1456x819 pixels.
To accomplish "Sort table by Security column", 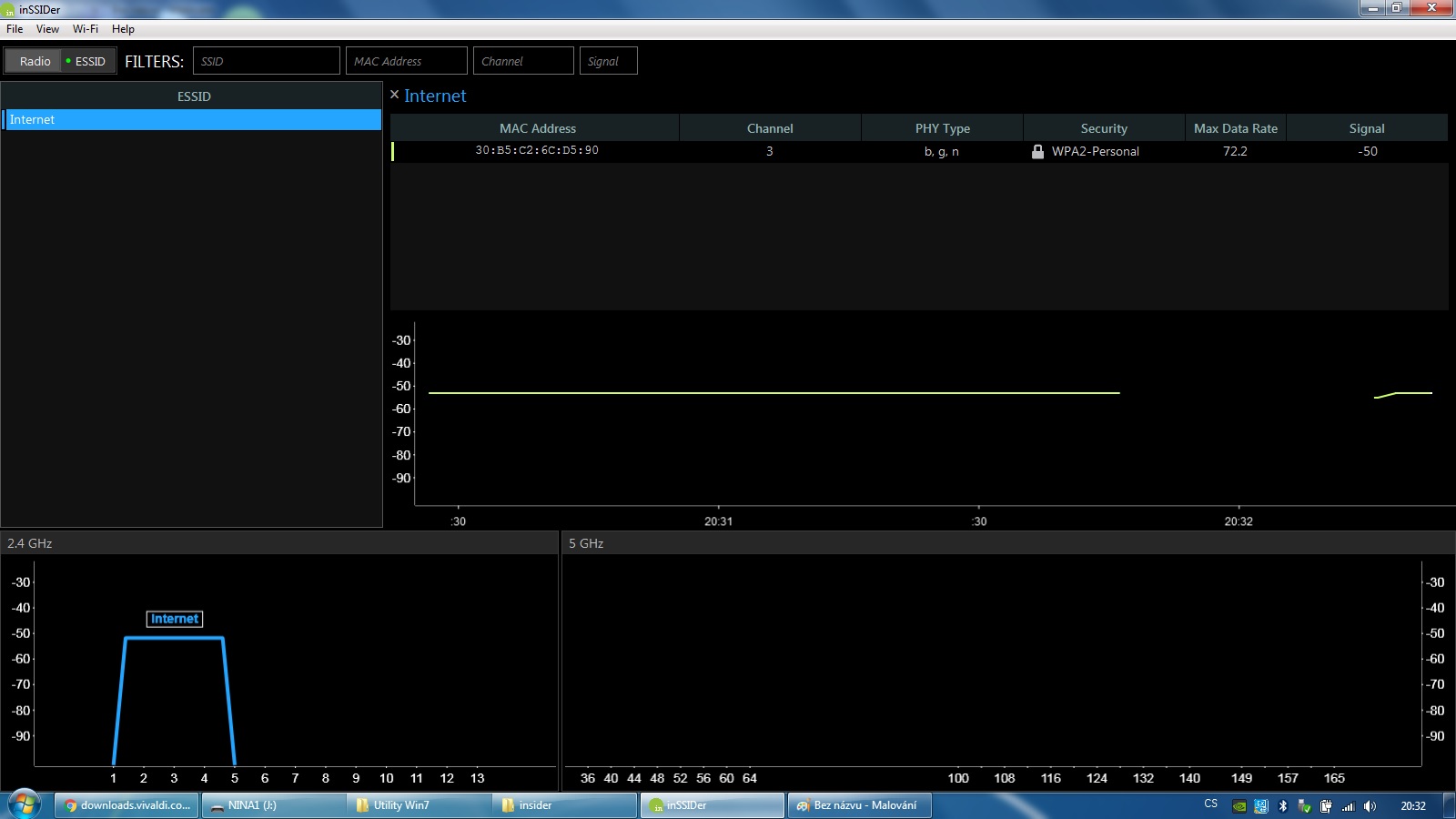I will click(1104, 128).
